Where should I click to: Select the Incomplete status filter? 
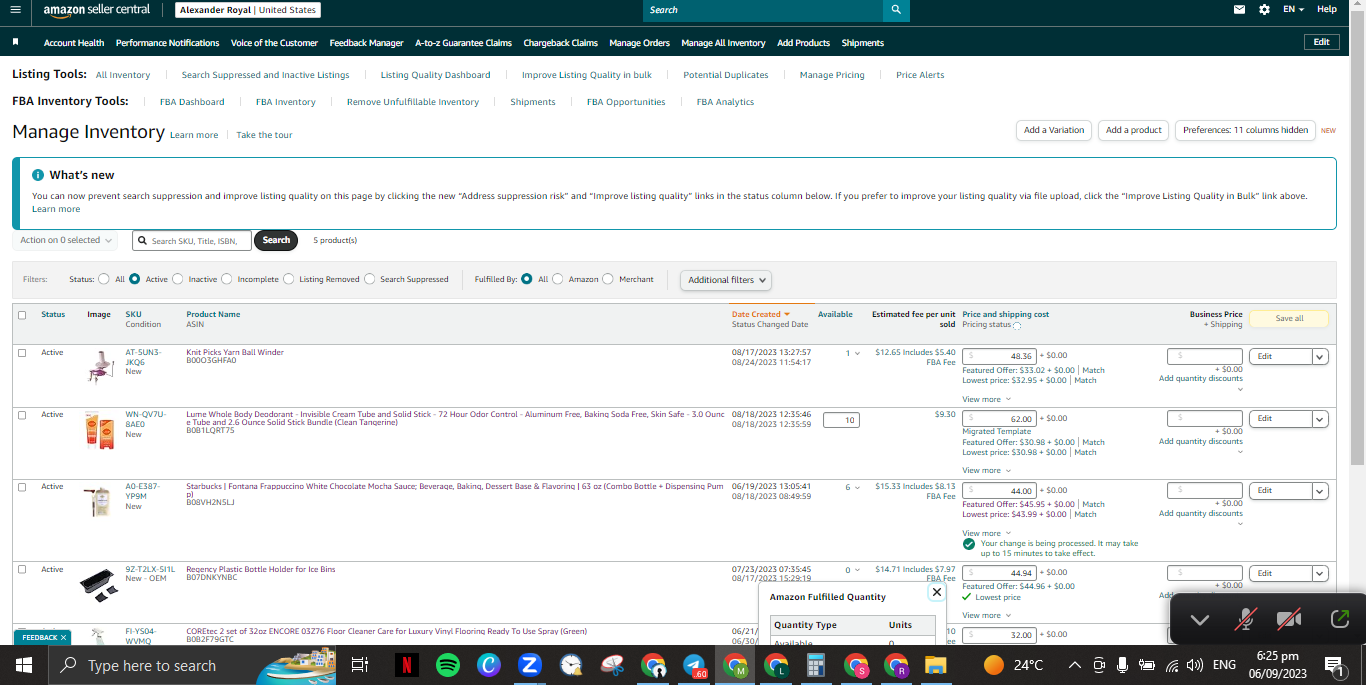coord(227,279)
